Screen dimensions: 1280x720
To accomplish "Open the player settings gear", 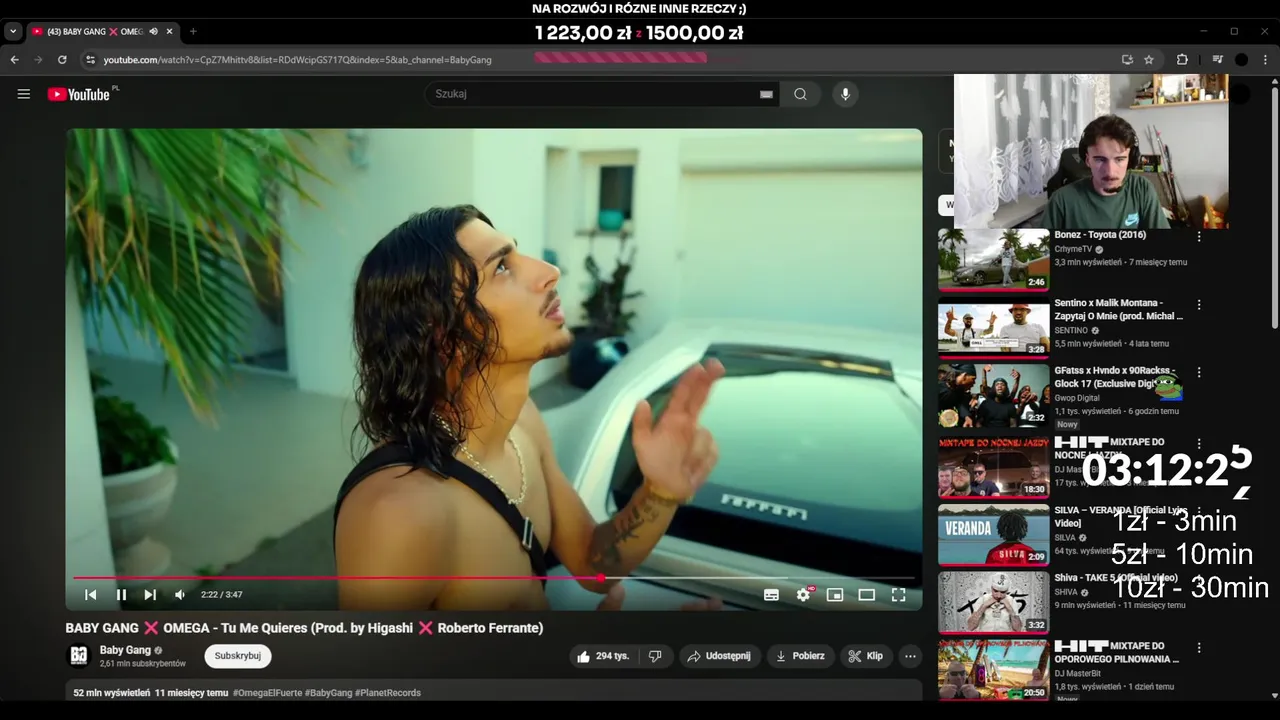I will [803, 595].
